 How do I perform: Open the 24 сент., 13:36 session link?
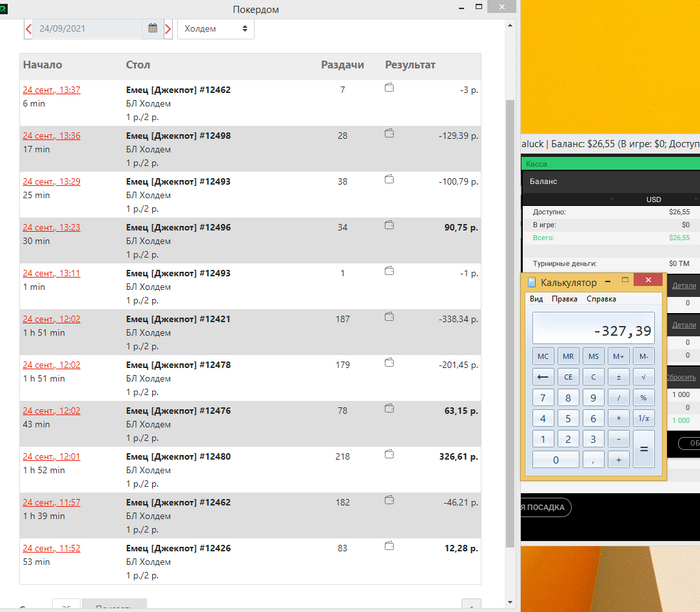[x=51, y=136]
